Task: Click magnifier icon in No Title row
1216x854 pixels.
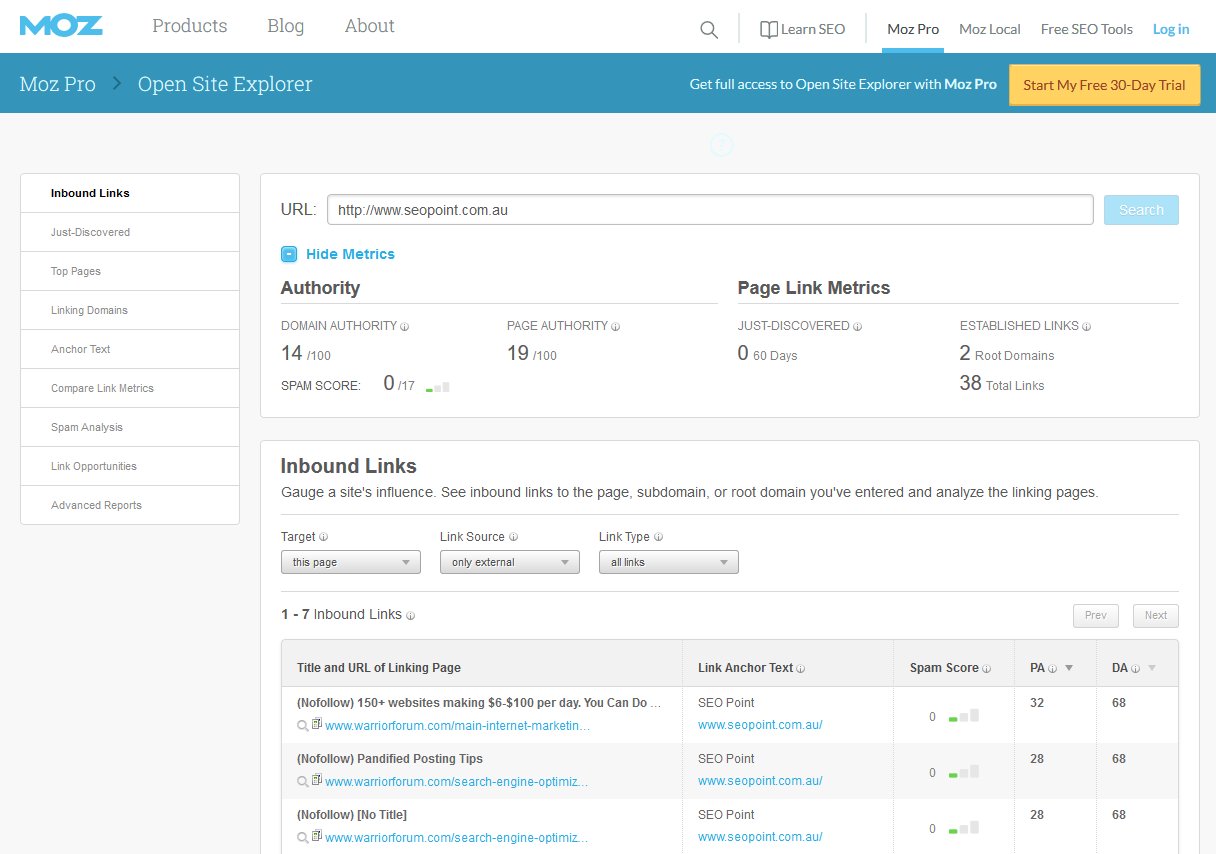Action: (x=302, y=838)
